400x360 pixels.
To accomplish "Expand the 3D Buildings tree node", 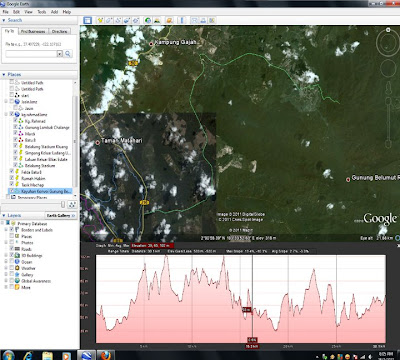I will tap(6, 255).
